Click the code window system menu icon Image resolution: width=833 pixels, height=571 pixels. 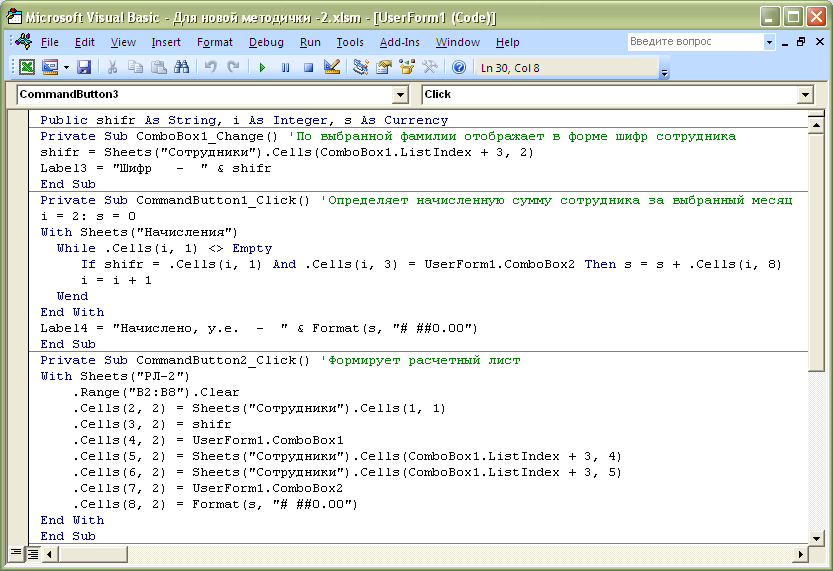pos(23,41)
